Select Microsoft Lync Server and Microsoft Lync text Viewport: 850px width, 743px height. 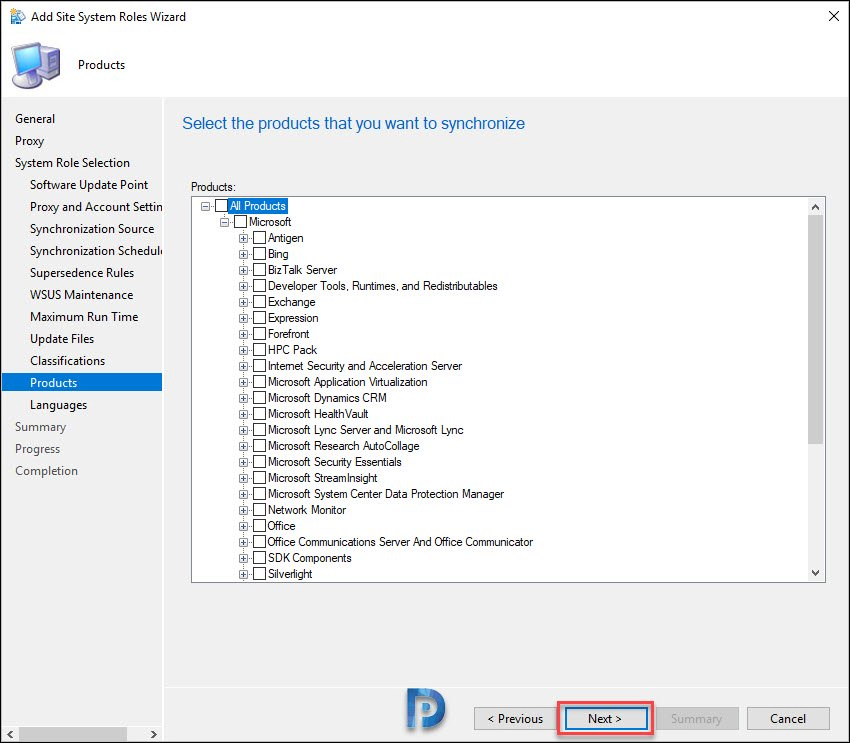point(366,430)
